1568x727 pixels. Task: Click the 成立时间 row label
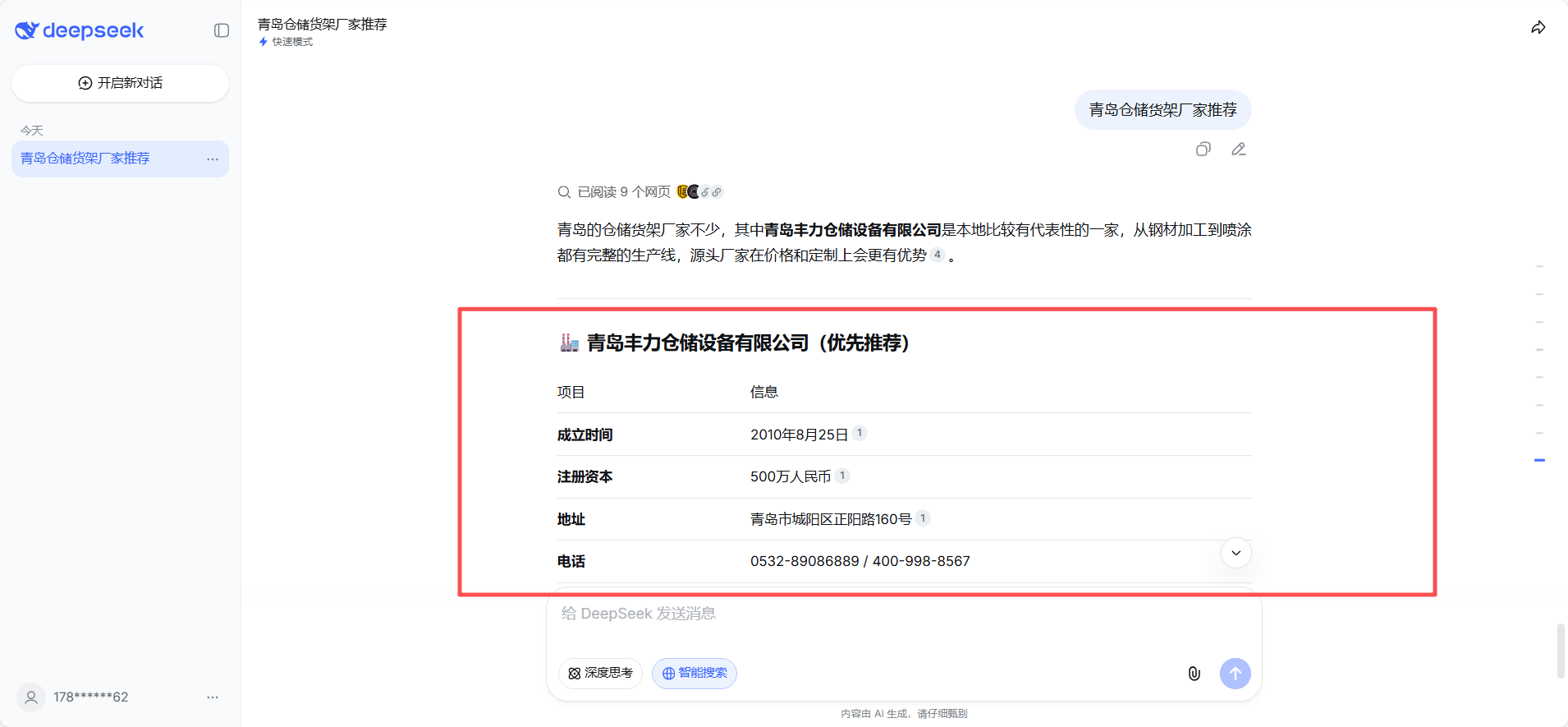(585, 435)
